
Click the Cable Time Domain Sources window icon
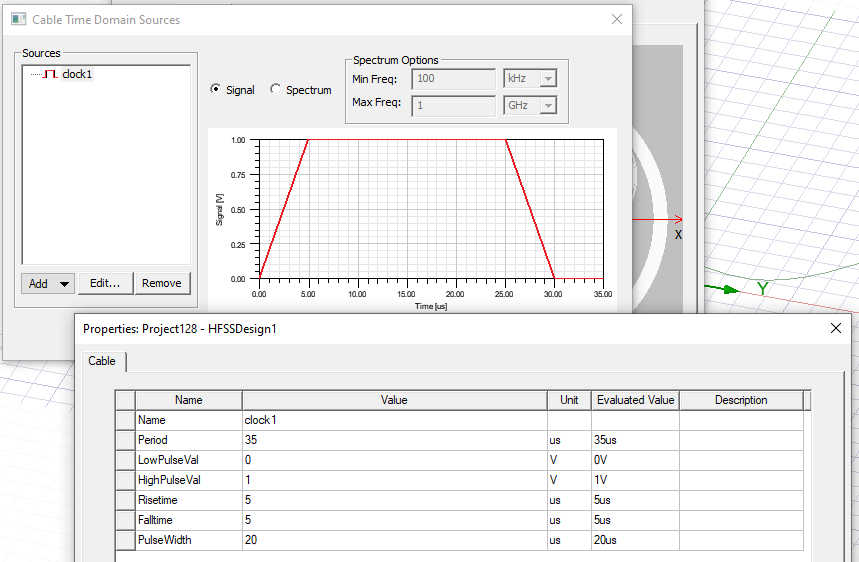pos(18,19)
